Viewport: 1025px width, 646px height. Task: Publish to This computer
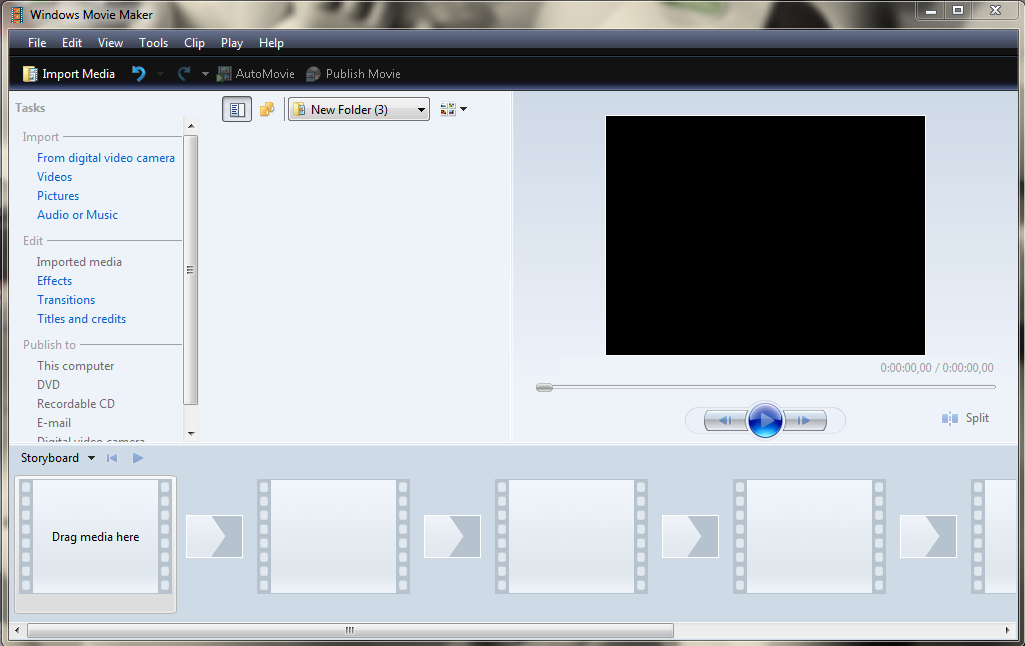[x=76, y=366]
